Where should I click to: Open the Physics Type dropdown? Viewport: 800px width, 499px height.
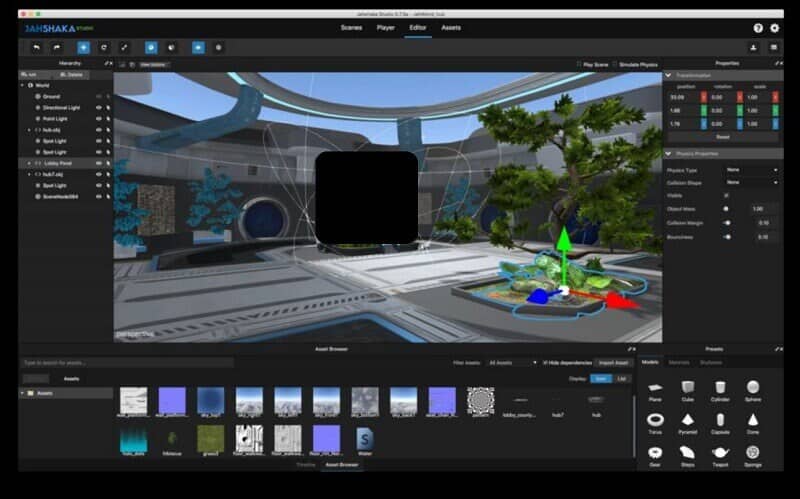(x=752, y=170)
